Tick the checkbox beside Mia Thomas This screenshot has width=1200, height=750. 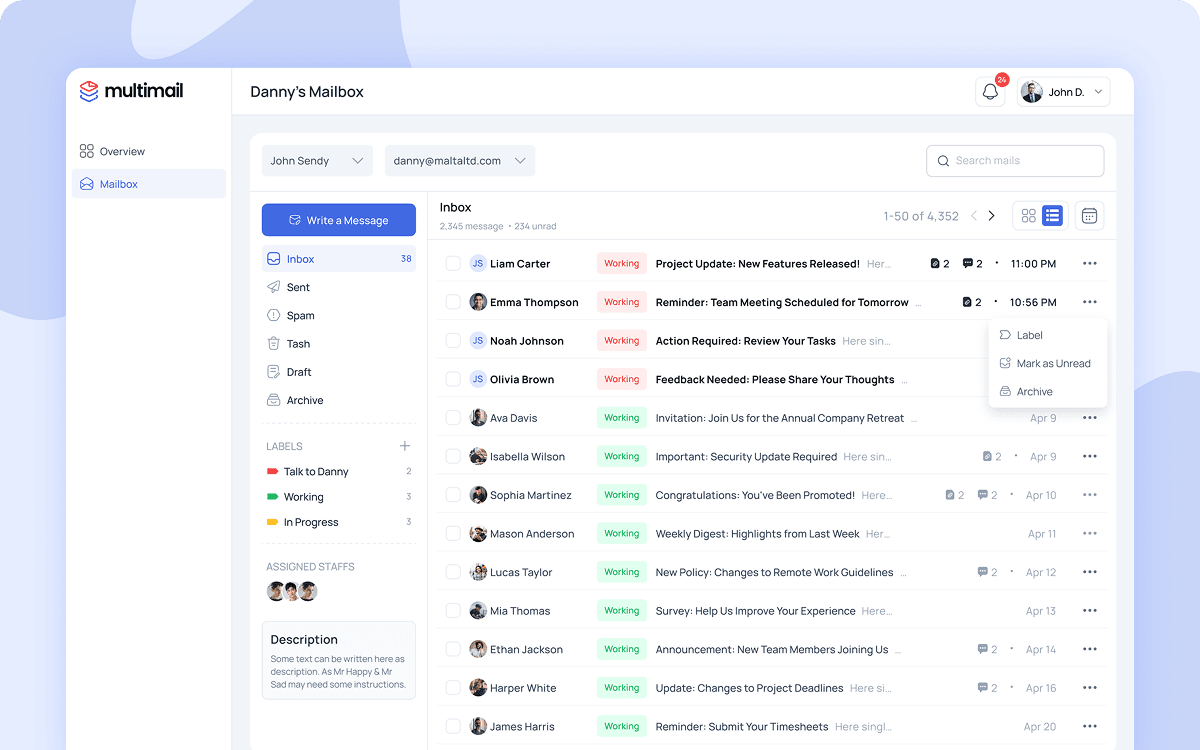(x=452, y=610)
